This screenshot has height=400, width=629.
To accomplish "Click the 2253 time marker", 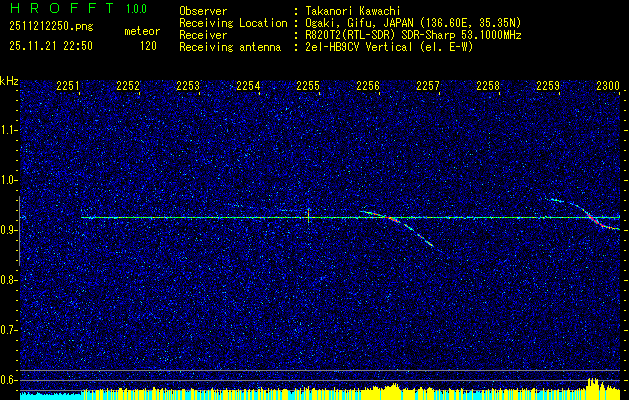I will [188, 85].
